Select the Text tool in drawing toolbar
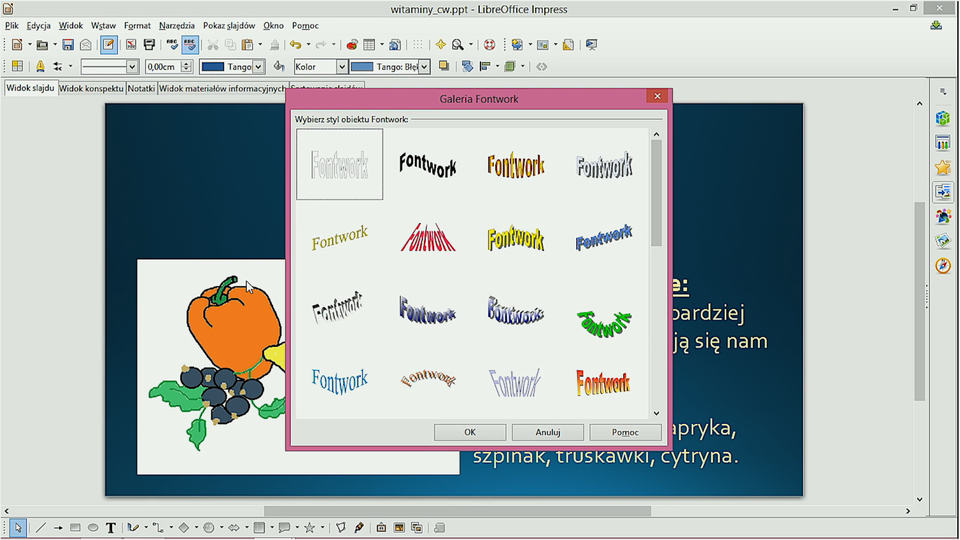960x540 pixels. click(111, 528)
